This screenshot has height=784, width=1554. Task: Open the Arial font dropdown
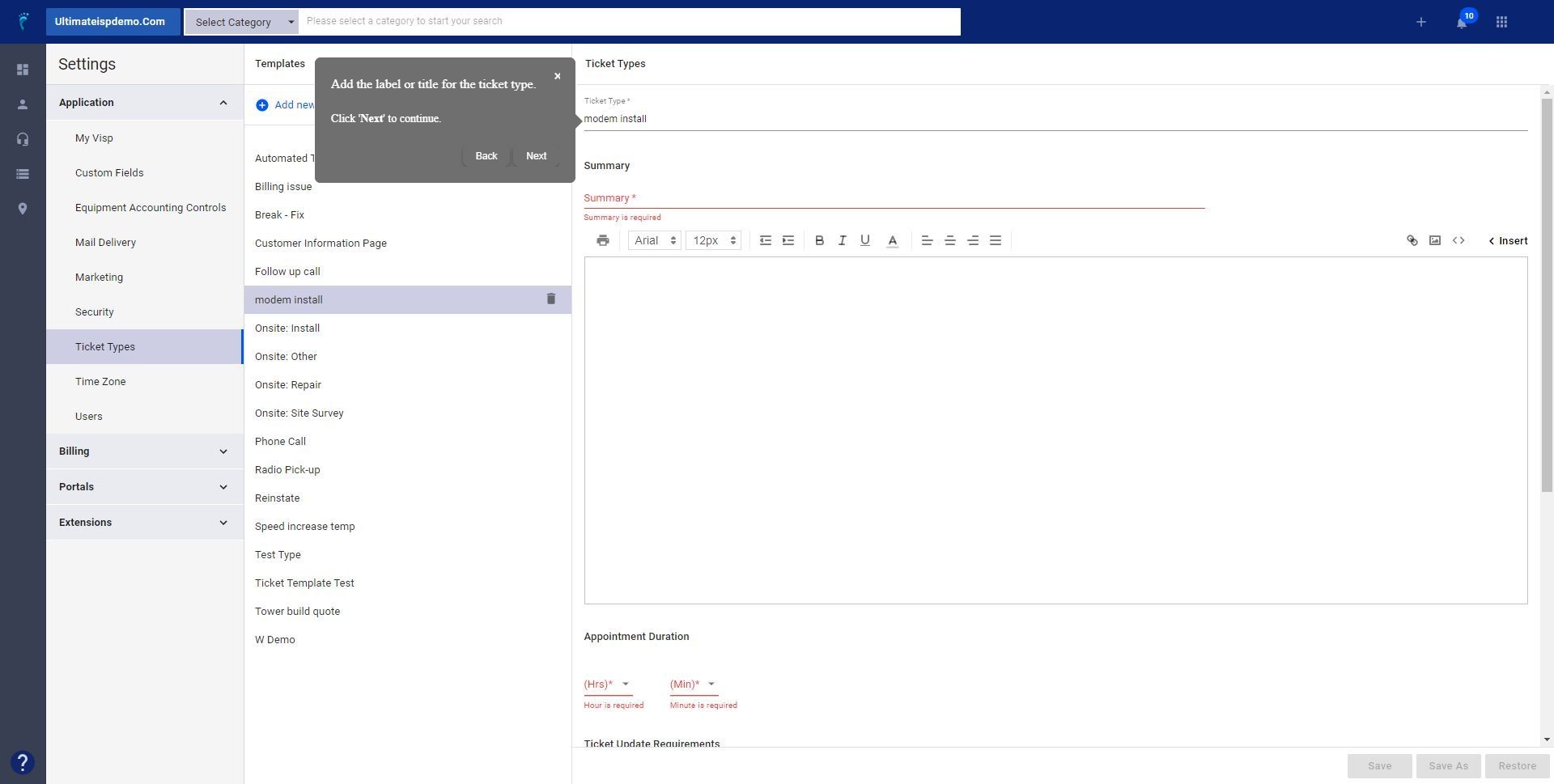655,240
